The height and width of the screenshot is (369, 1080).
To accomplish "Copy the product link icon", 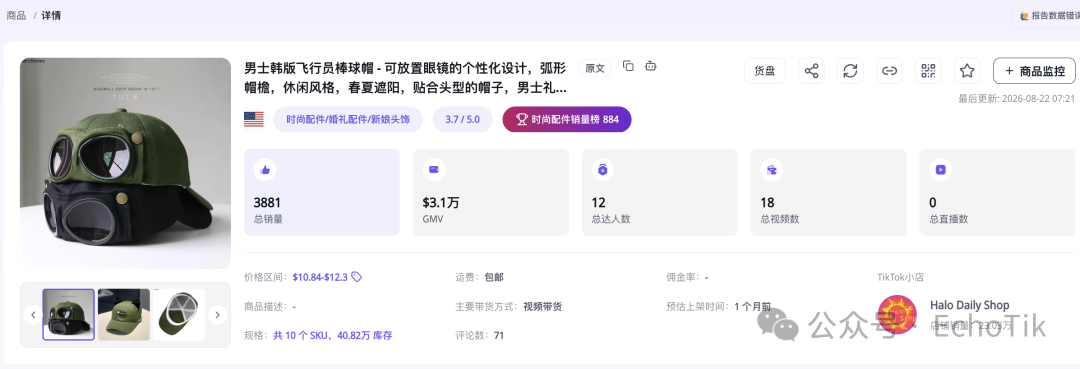I will [889, 71].
